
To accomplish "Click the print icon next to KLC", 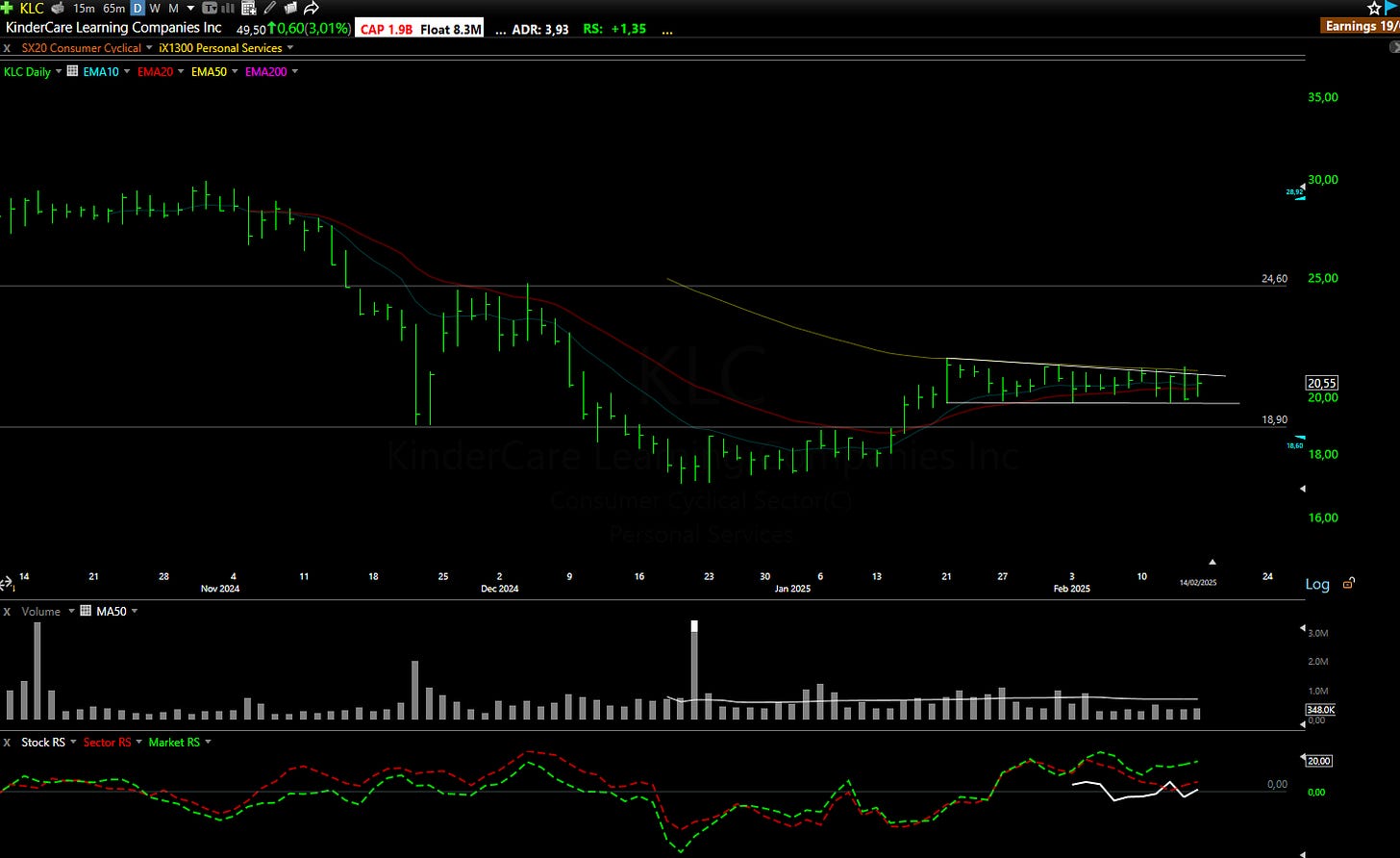I will pyautogui.click(x=58, y=8).
